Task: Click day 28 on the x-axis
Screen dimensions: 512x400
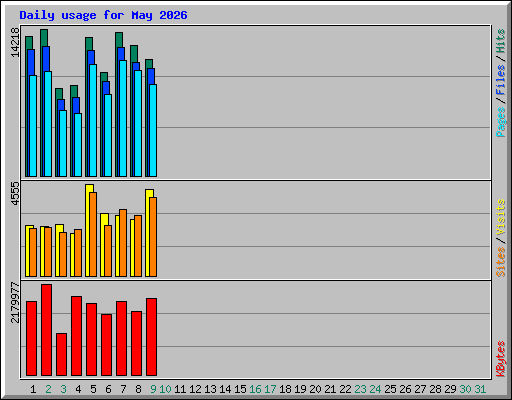Action: (435, 389)
